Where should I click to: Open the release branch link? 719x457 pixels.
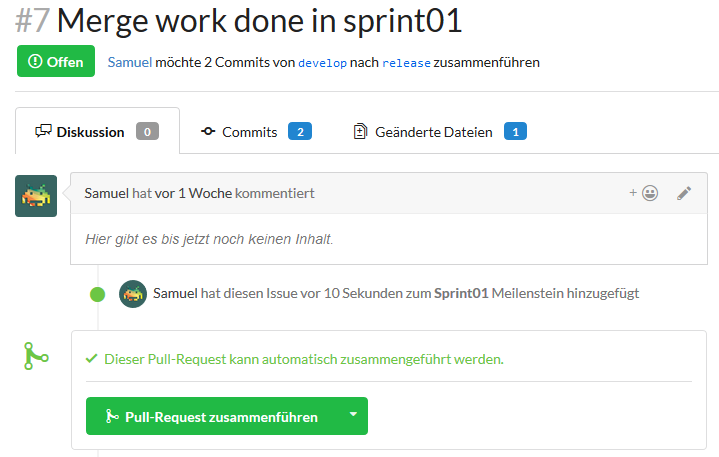coord(406,62)
